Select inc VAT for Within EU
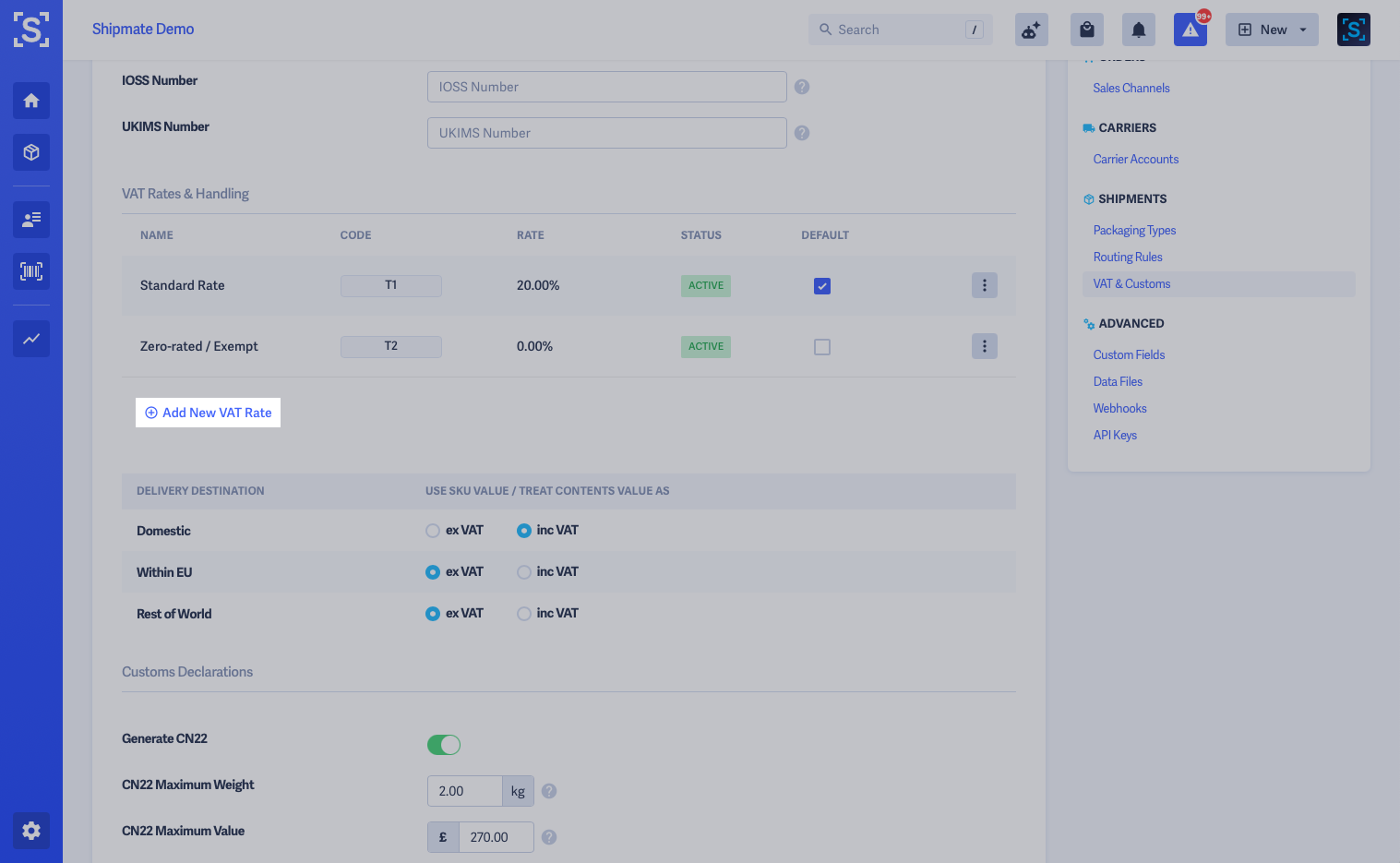 [x=524, y=572]
